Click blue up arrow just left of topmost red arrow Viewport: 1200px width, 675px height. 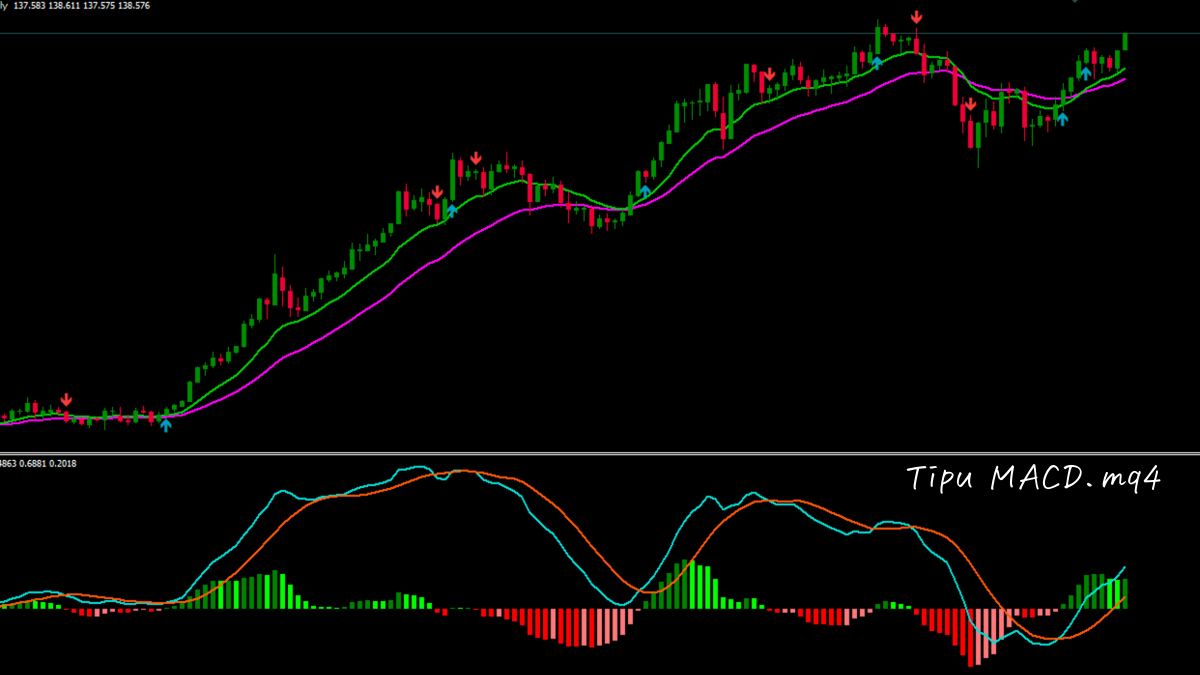click(877, 63)
